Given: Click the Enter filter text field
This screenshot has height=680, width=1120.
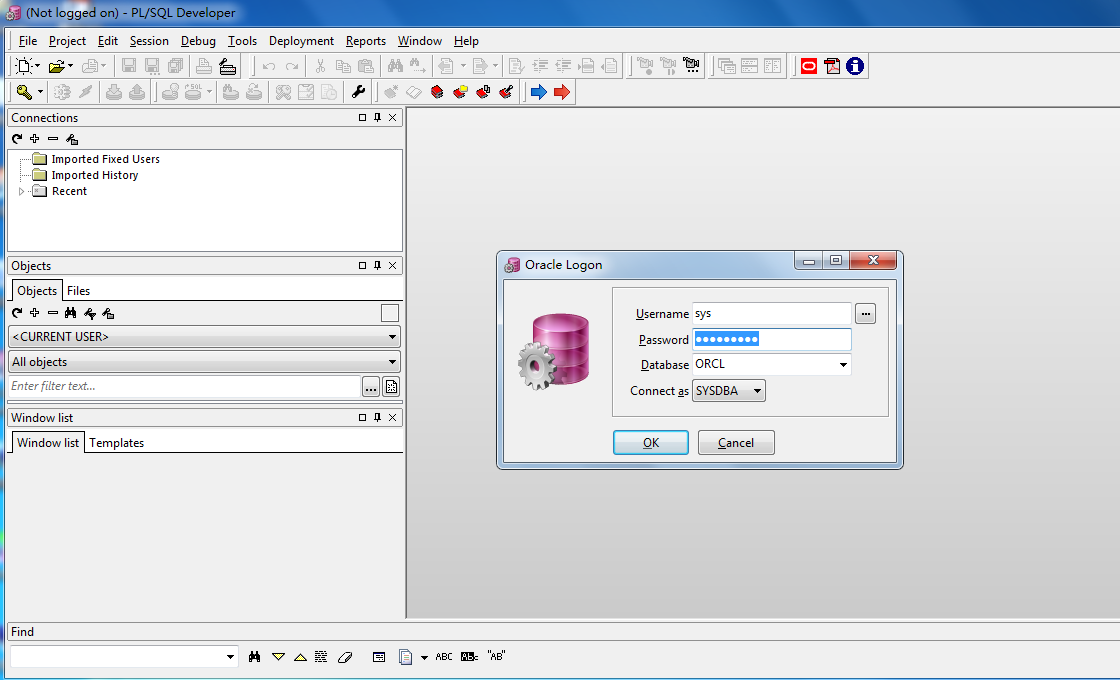Looking at the screenshot, I should 185,386.
